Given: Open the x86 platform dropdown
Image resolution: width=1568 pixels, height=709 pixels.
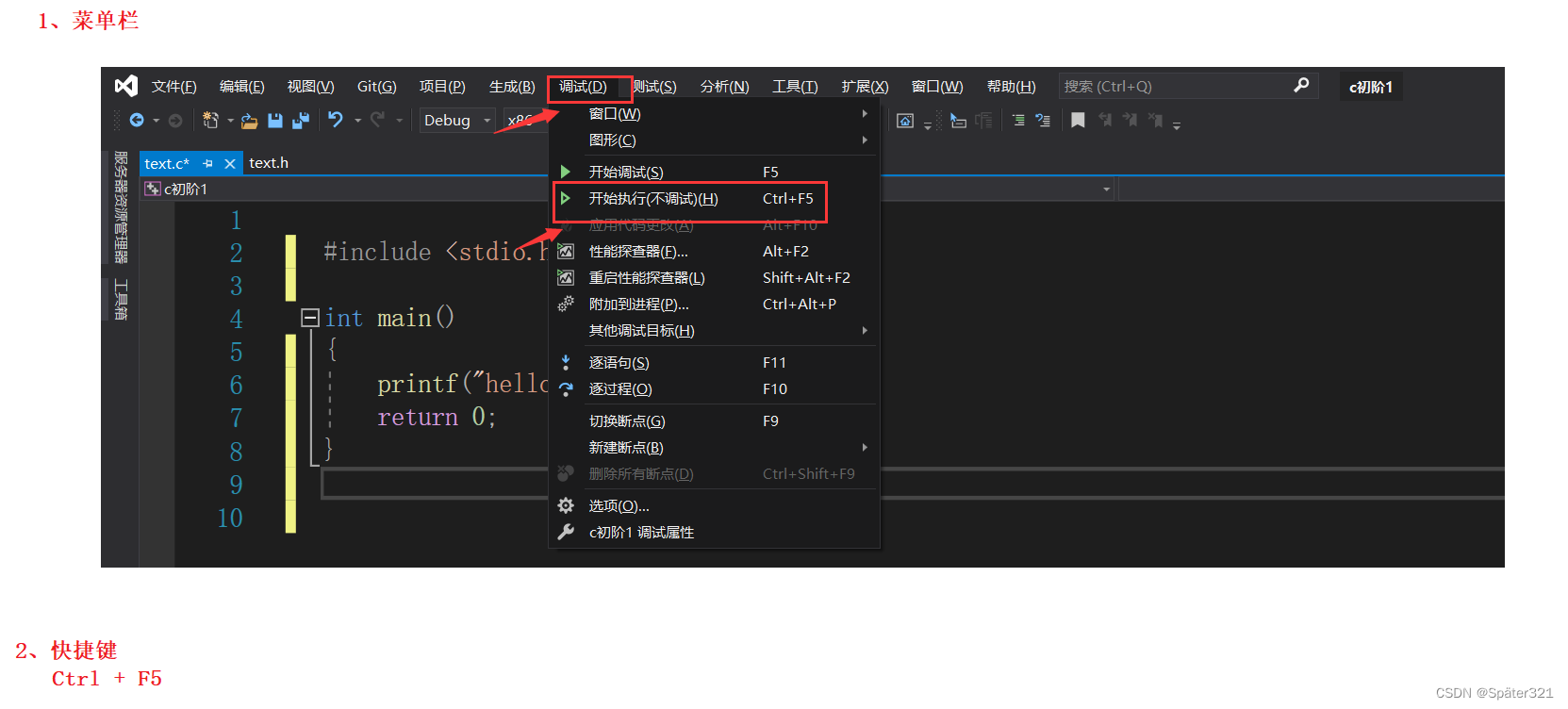Looking at the screenshot, I should [x=524, y=120].
